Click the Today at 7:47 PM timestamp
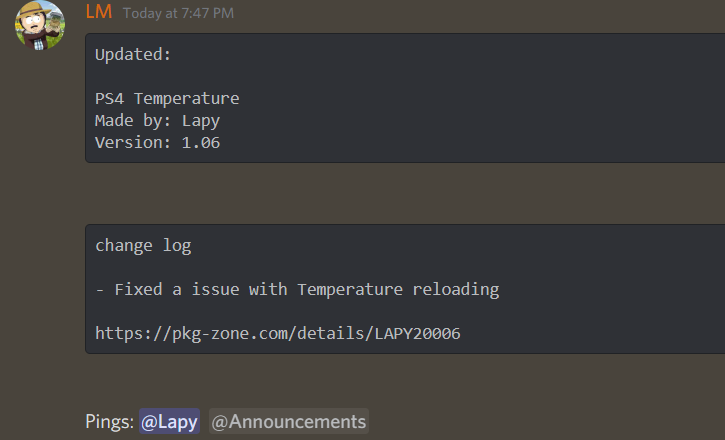The width and height of the screenshot is (725, 440). 178,13
